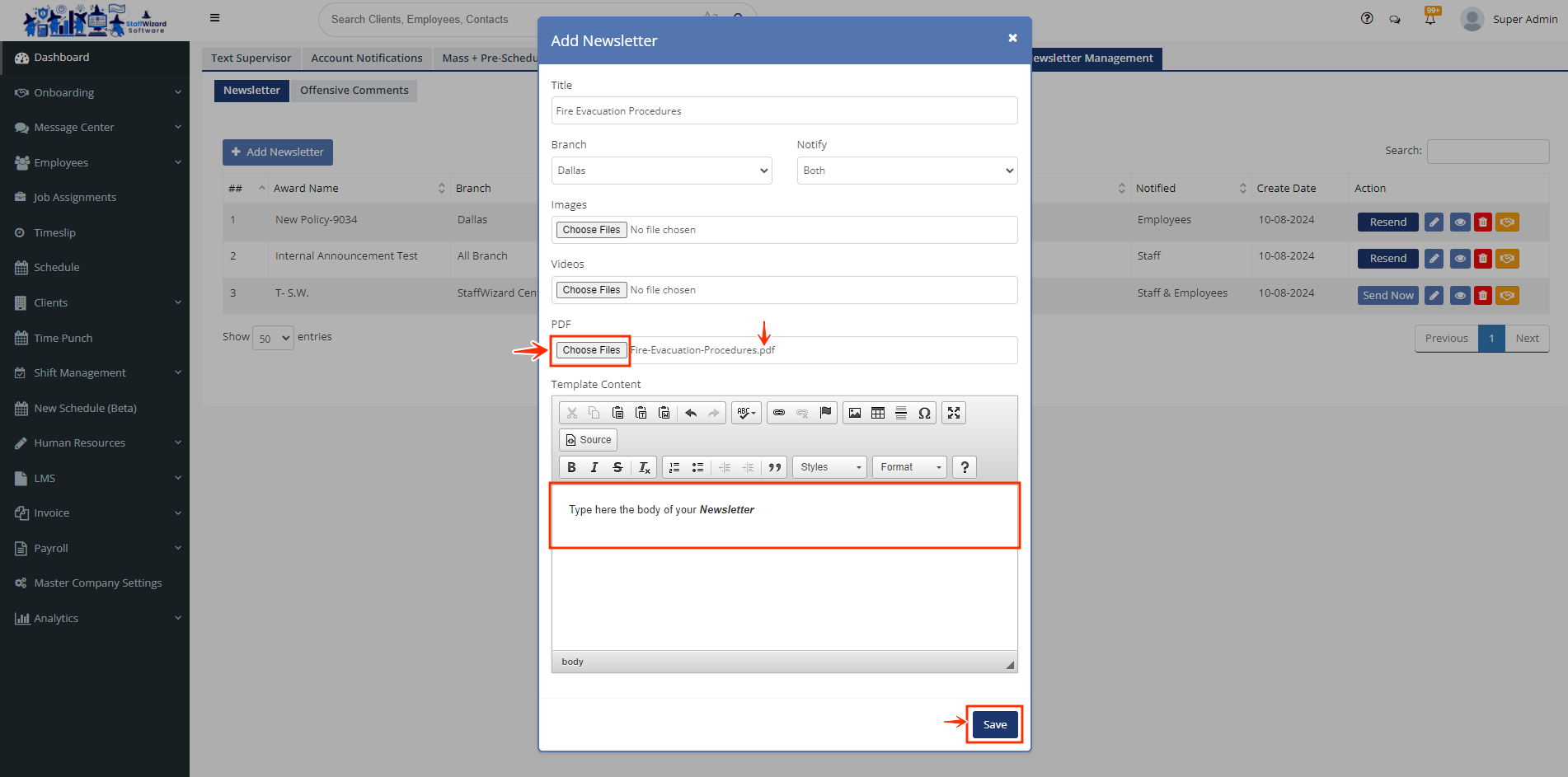This screenshot has height=777, width=1568.
Task: Open the Branch dropdown showing Dallas
Action: 661,171
